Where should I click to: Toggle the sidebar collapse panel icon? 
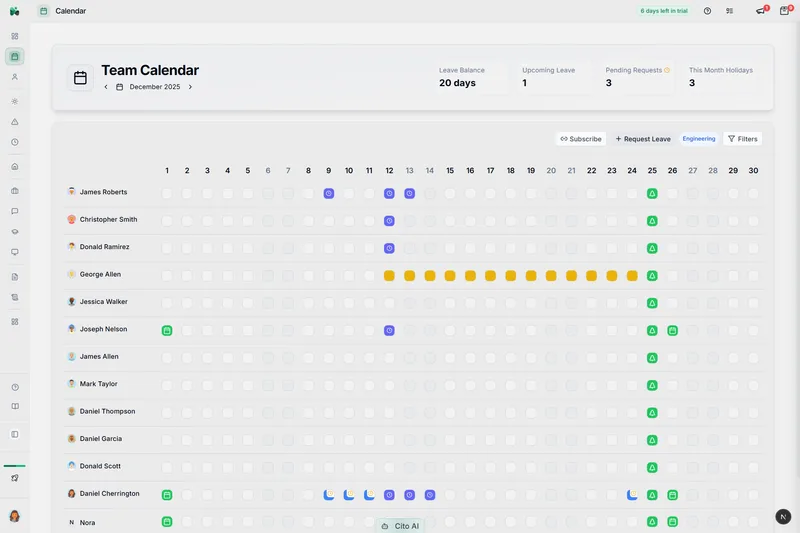click(15, 435)
